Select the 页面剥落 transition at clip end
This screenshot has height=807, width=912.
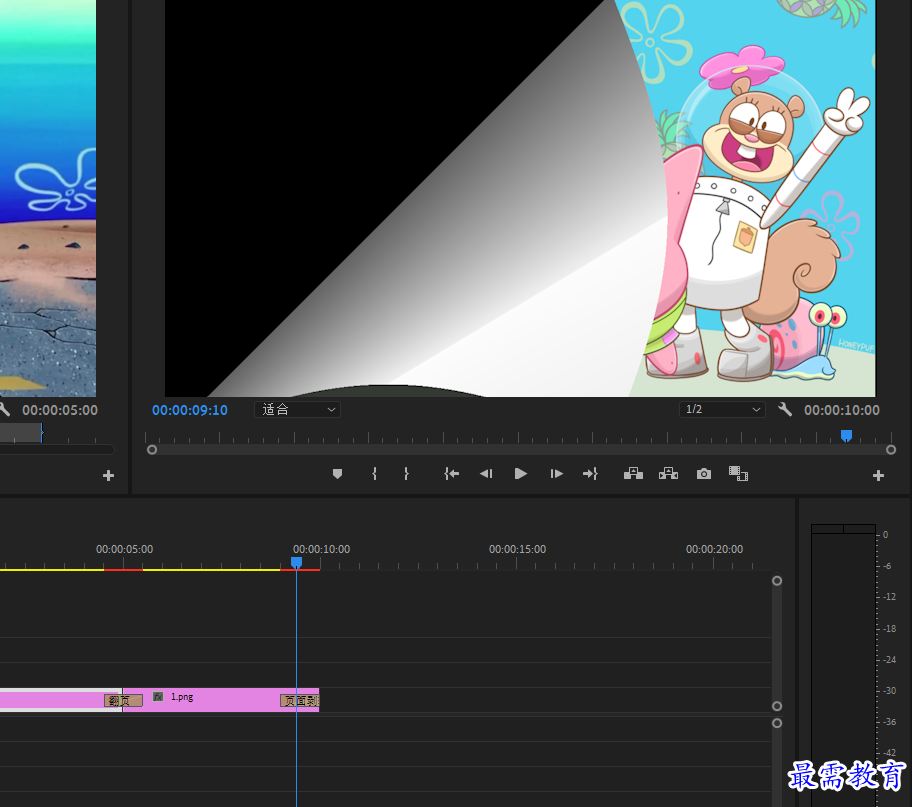300,701
